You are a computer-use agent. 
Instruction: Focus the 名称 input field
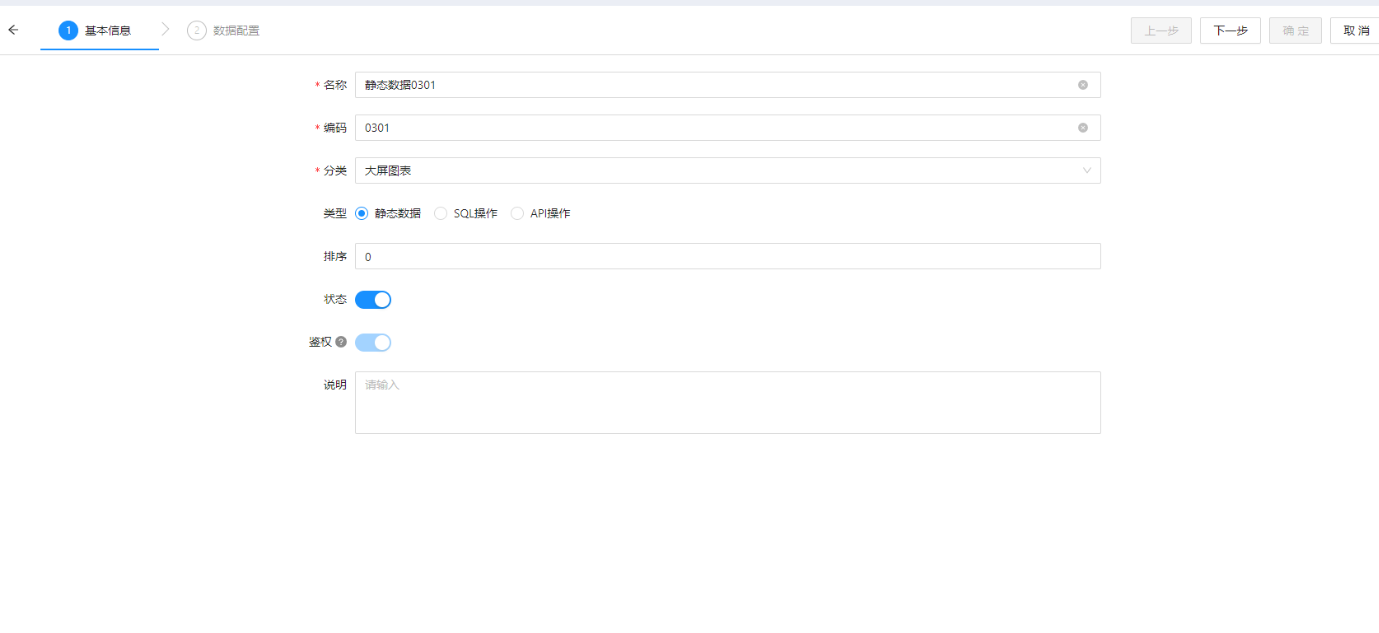728,85
